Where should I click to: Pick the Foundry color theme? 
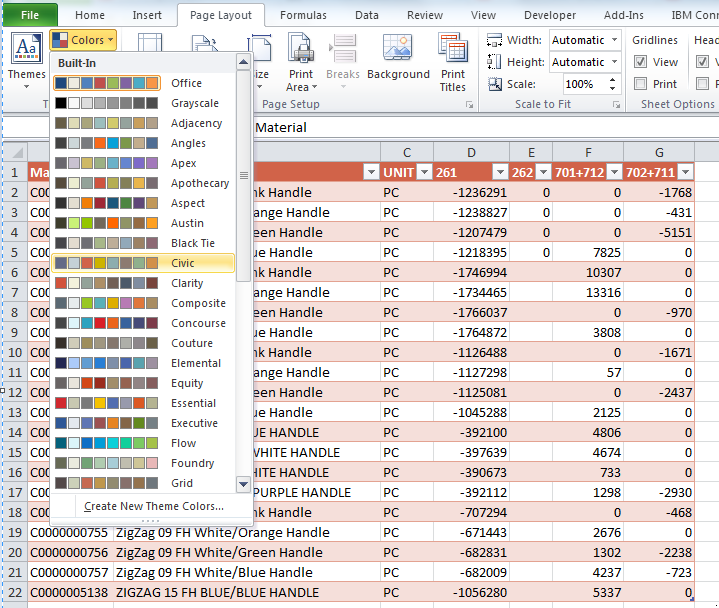coord(144,463)
